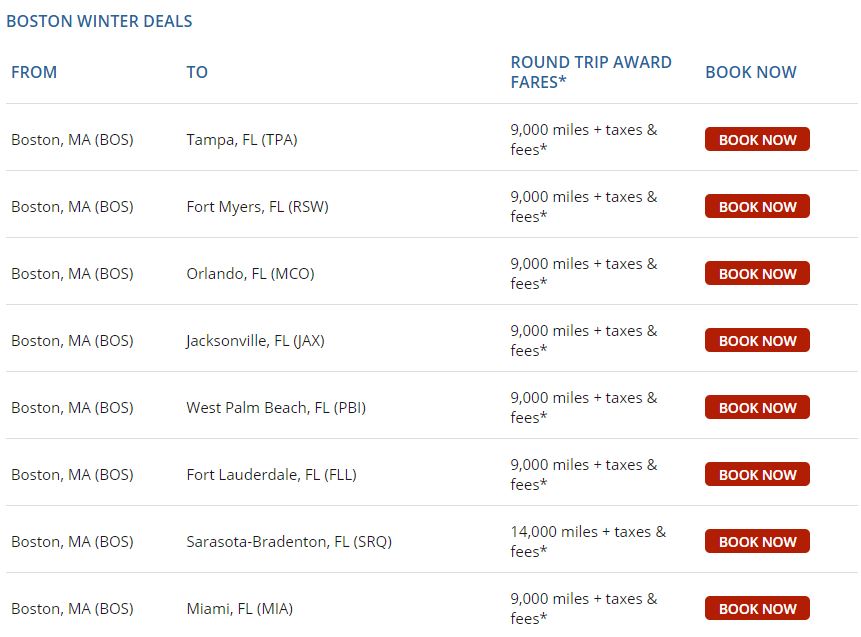Click Book Now for Jacksonville (JAX)
This screenshot has height=637, width=861.
click(757, 341)
